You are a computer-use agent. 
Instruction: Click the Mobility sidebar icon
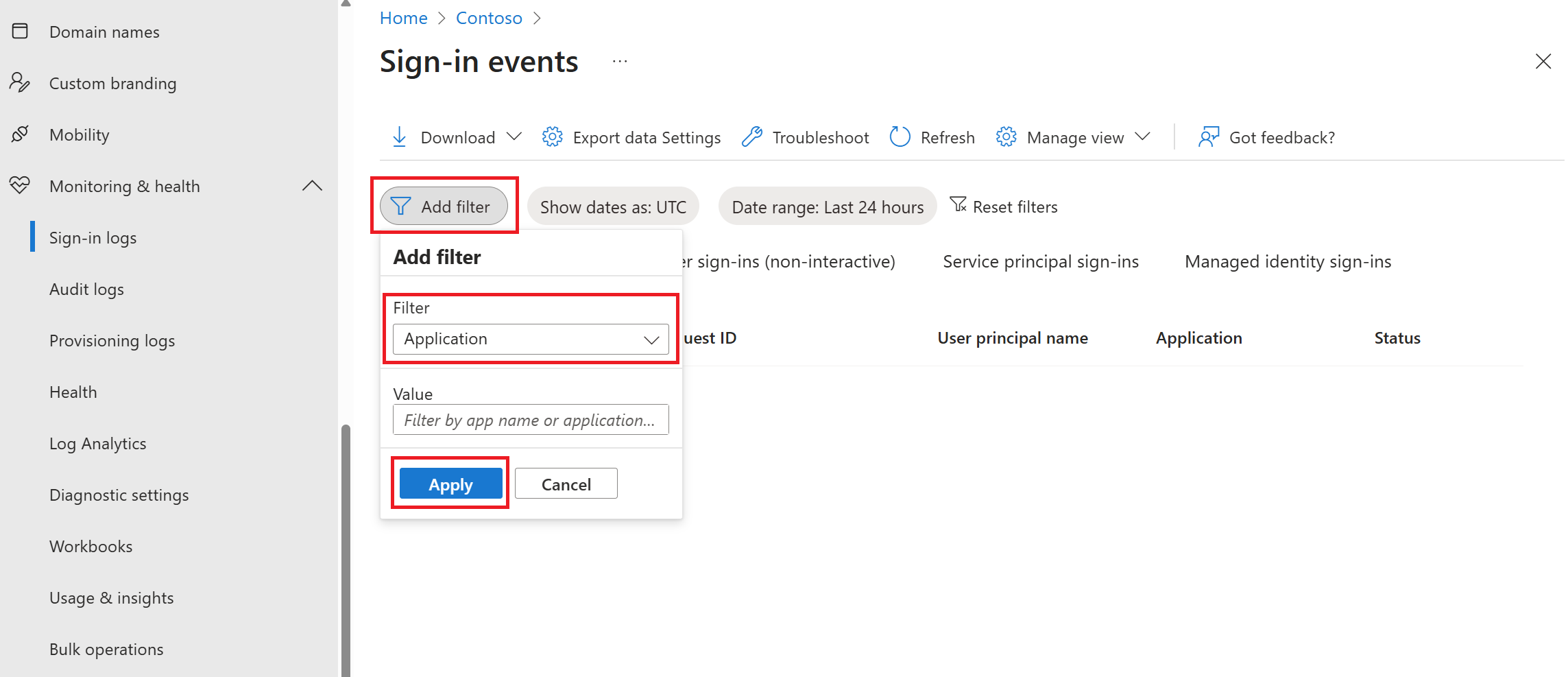20,134
